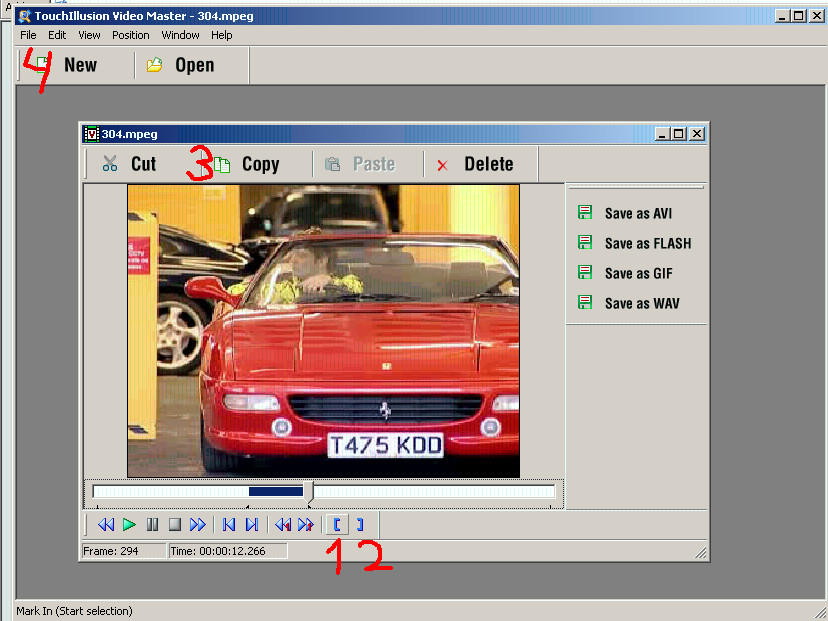The image size is (828, 621).
Task: Step forward one frame icon
Action: coord(305,524)
